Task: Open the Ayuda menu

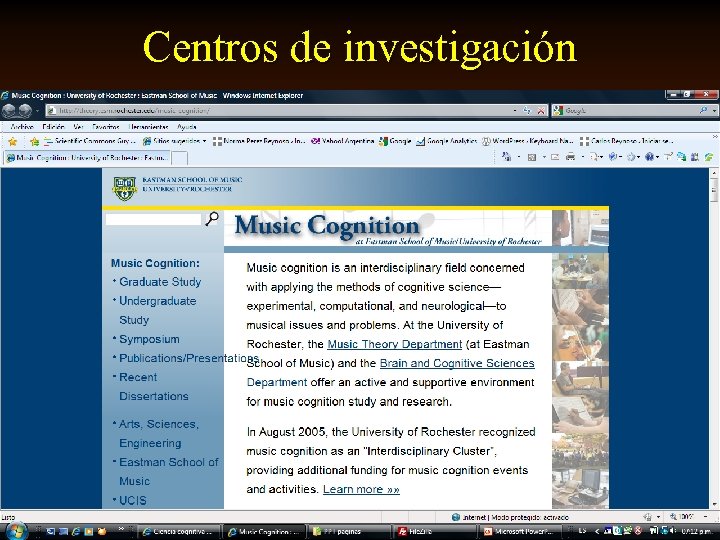Action: 186,127
